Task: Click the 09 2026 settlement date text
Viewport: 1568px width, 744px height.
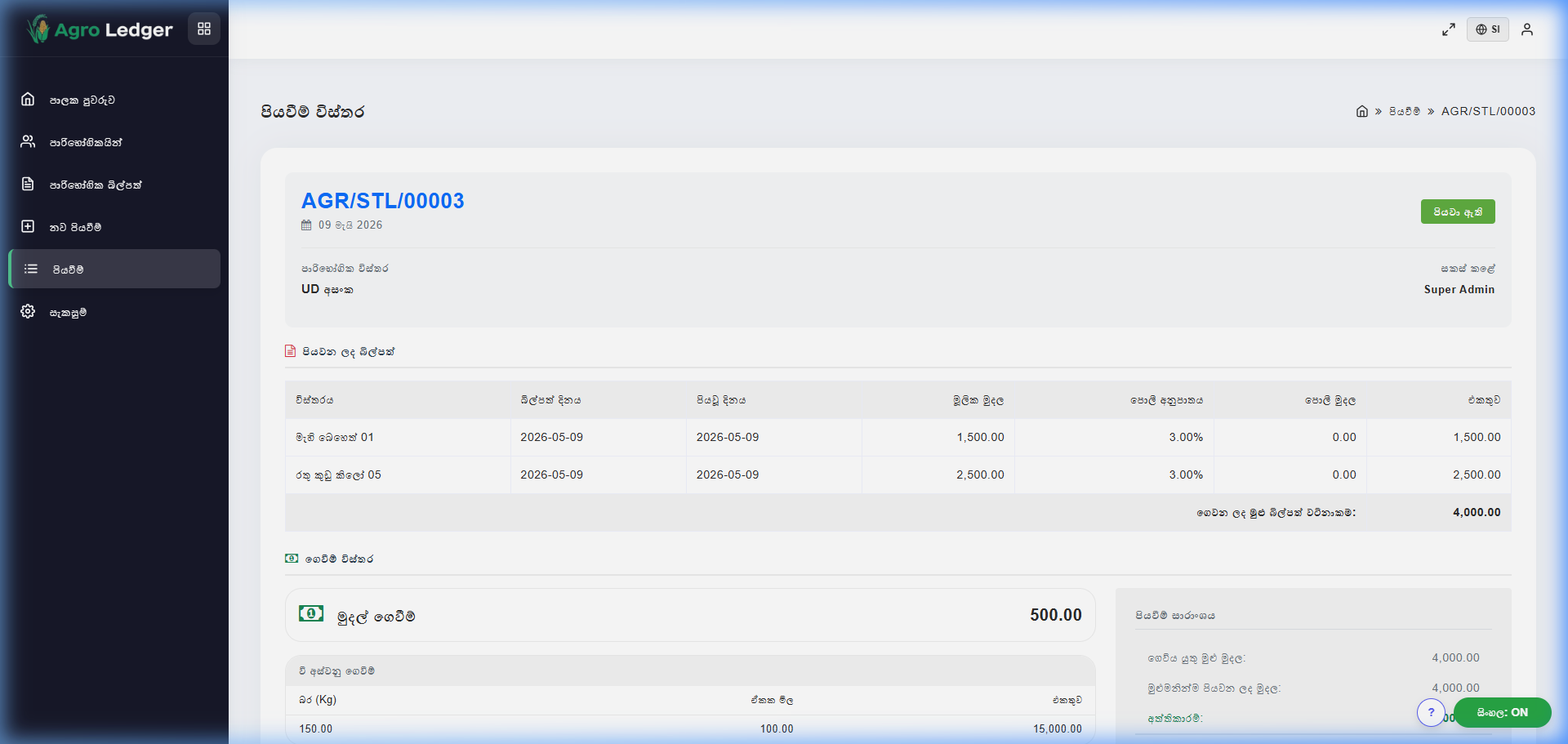Action: 350,225
